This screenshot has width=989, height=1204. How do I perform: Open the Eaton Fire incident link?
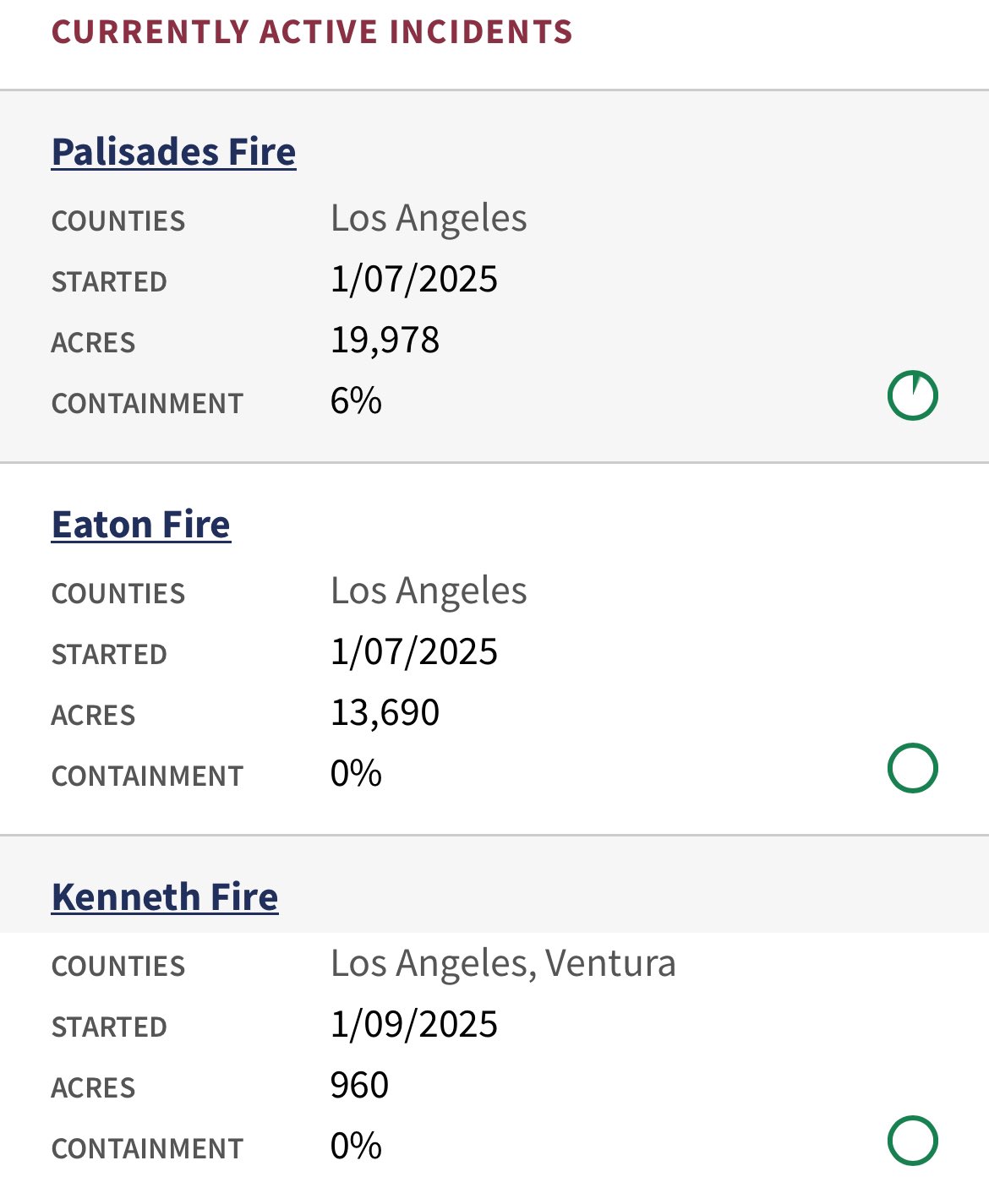[141, 525]
